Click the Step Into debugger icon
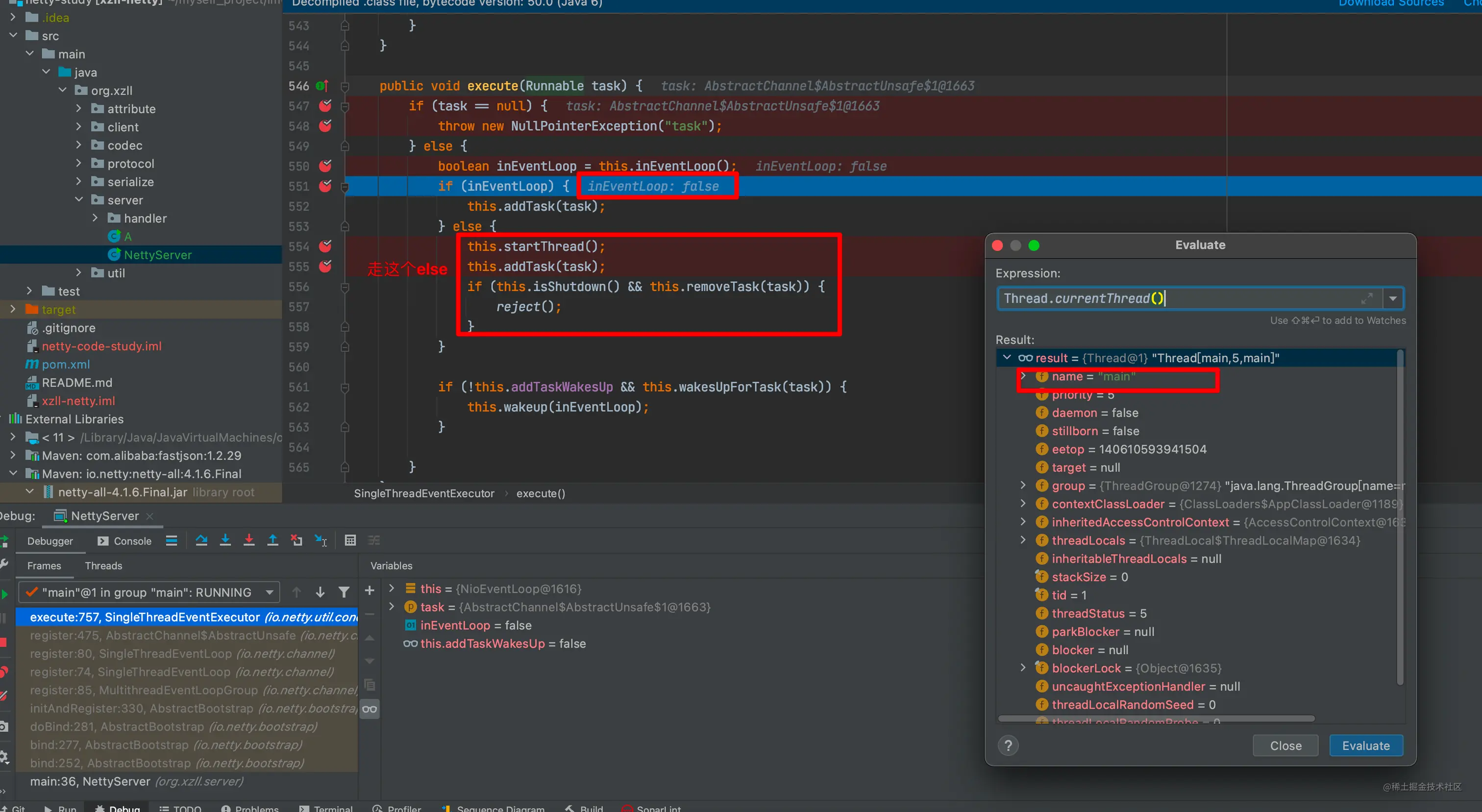1482x812 pixels. [225, 541]
